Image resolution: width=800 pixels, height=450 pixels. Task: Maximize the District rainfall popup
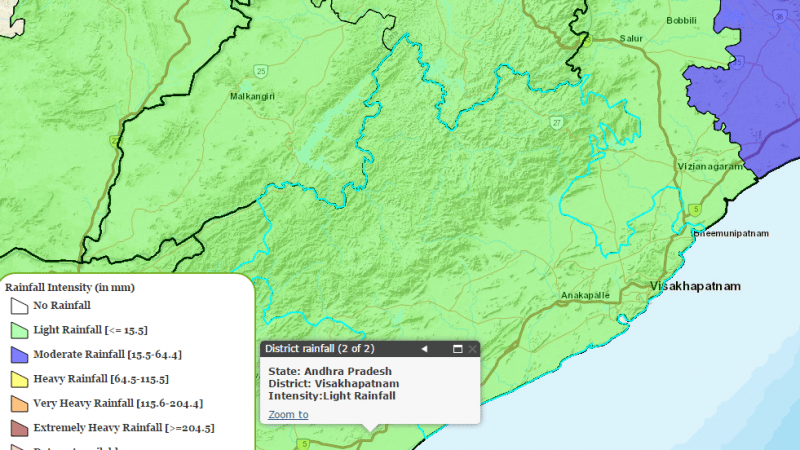point(457,349)
